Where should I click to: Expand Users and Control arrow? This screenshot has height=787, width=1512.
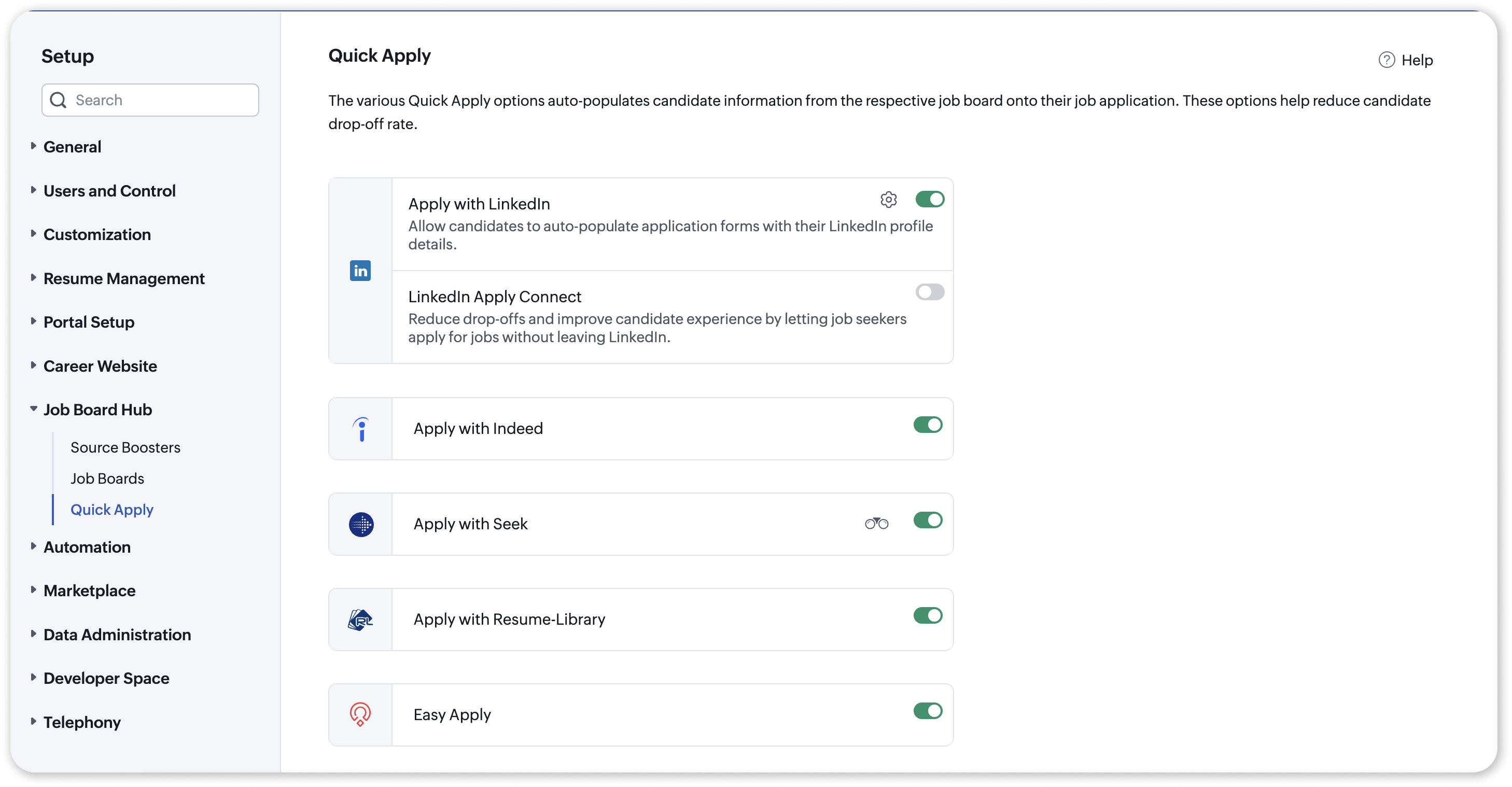[33, 190]
